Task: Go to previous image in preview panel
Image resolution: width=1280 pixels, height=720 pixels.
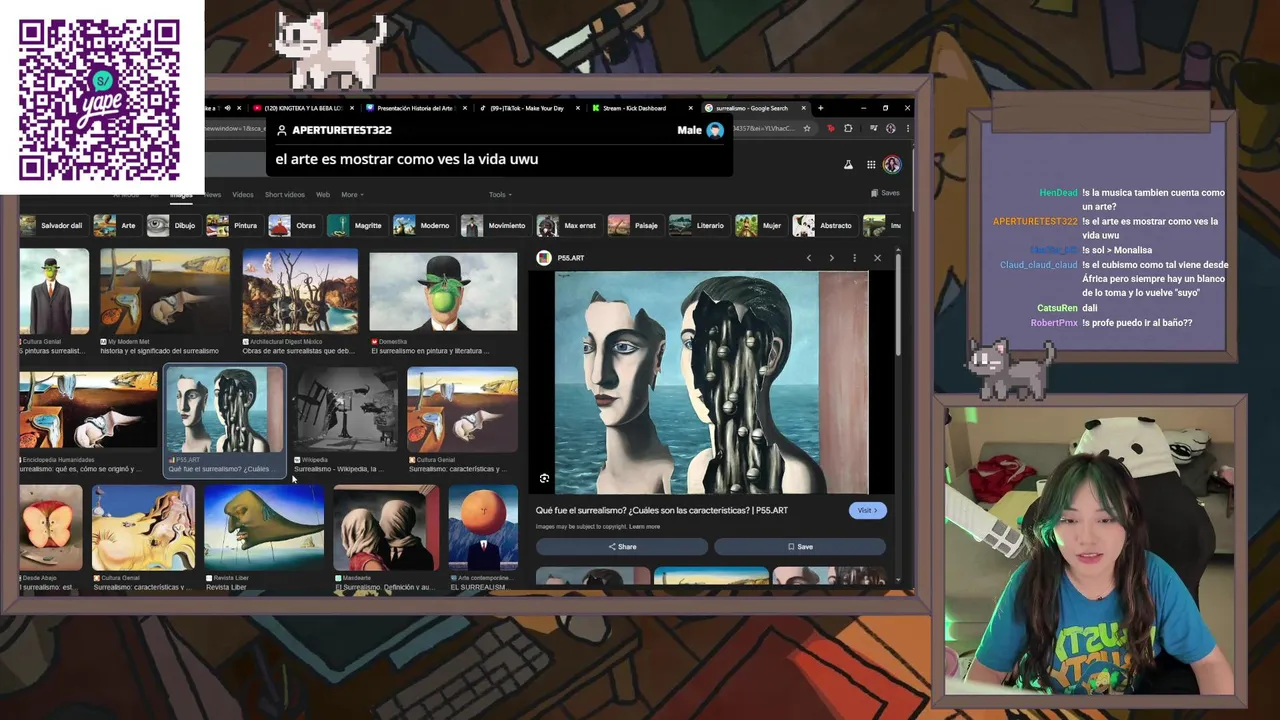Action: [x=809, y=258]
